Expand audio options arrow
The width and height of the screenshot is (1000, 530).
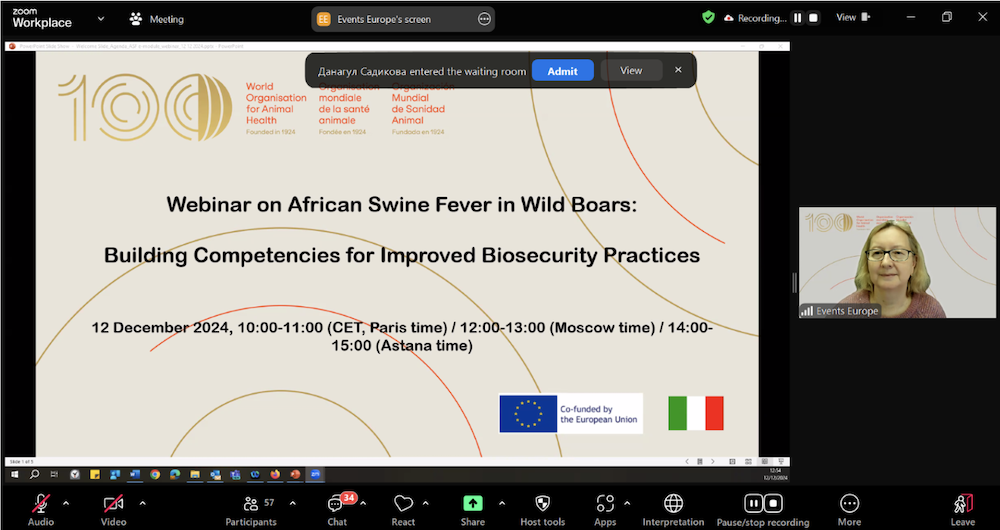(66, 503)
